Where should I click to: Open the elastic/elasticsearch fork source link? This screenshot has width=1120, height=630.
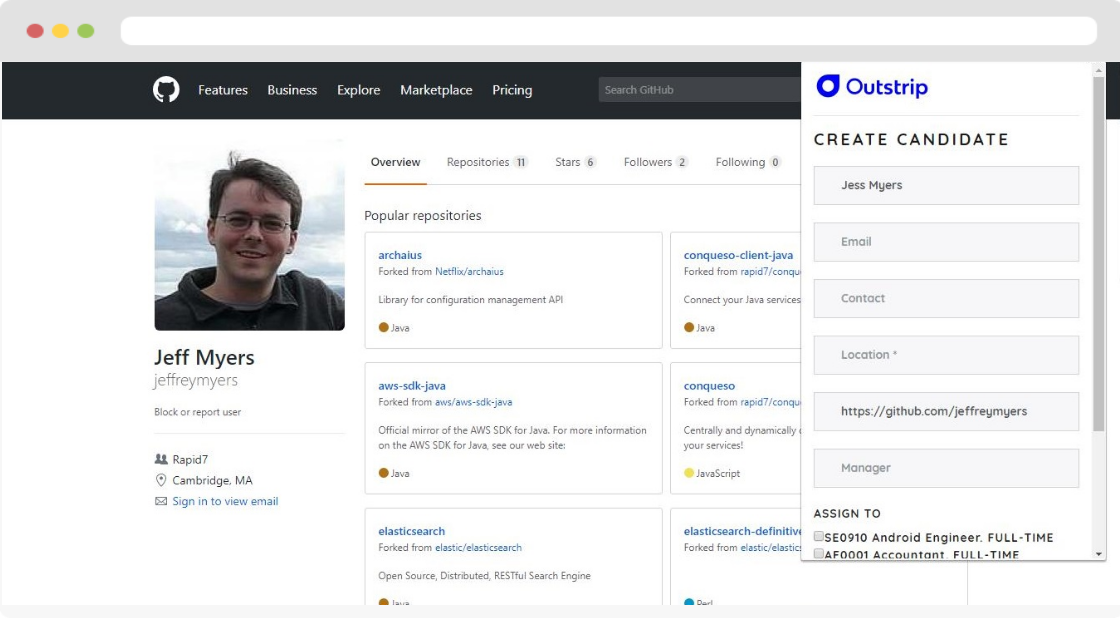pyautogui.click(x=479, y=548)
